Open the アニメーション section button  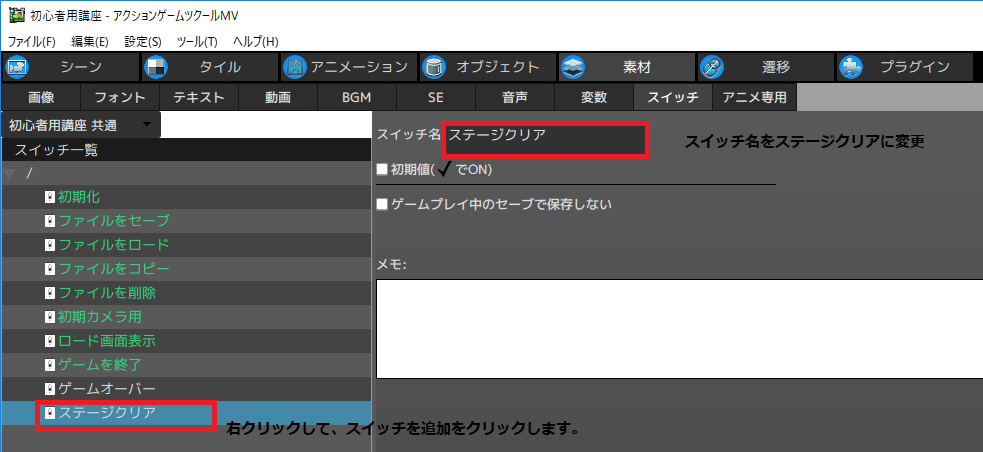coord(349,67)
